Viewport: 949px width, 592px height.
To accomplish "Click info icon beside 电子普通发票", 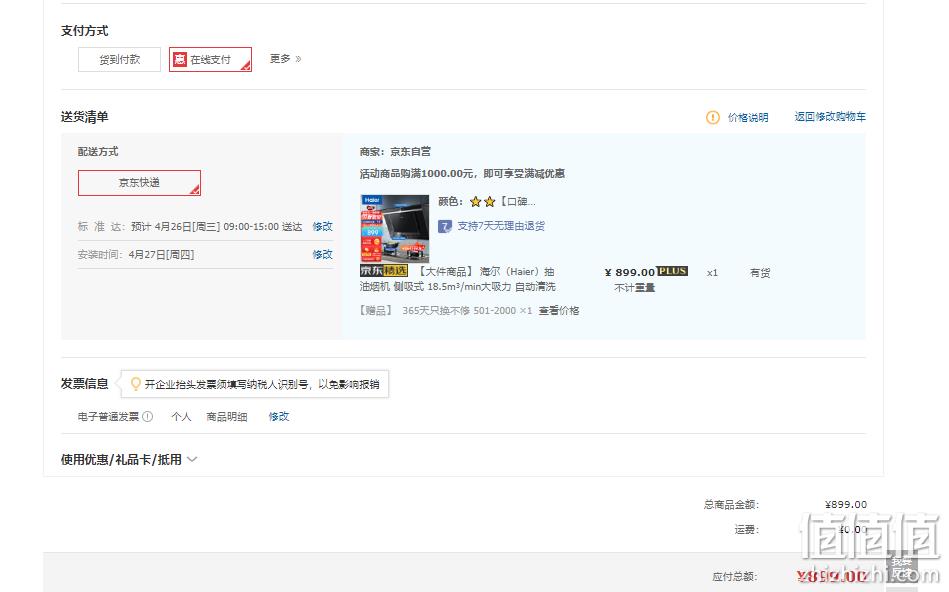I will pyautogui.click(x=148, y=416).
